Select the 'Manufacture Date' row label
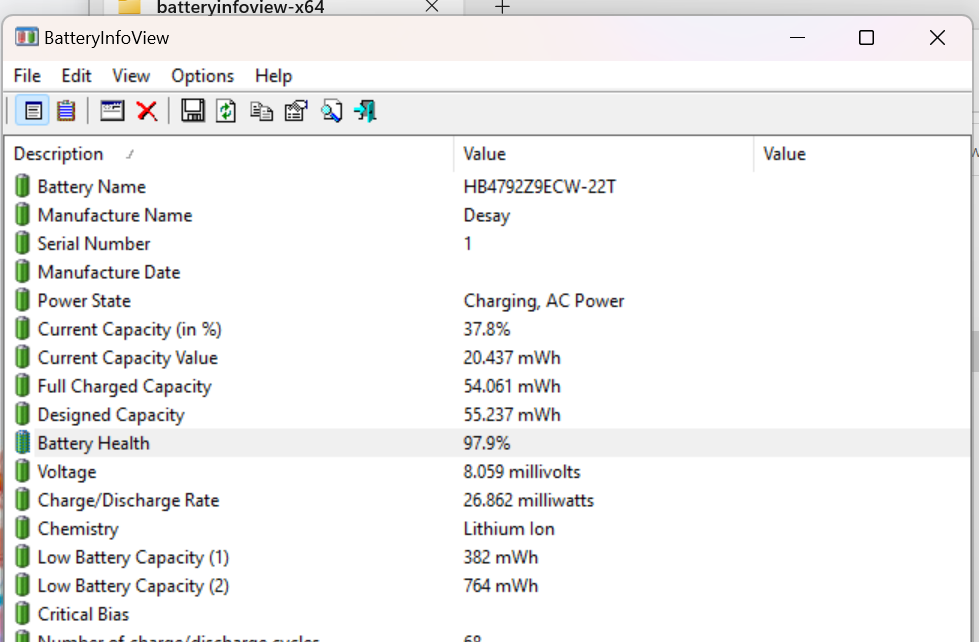 coord(109,272)
